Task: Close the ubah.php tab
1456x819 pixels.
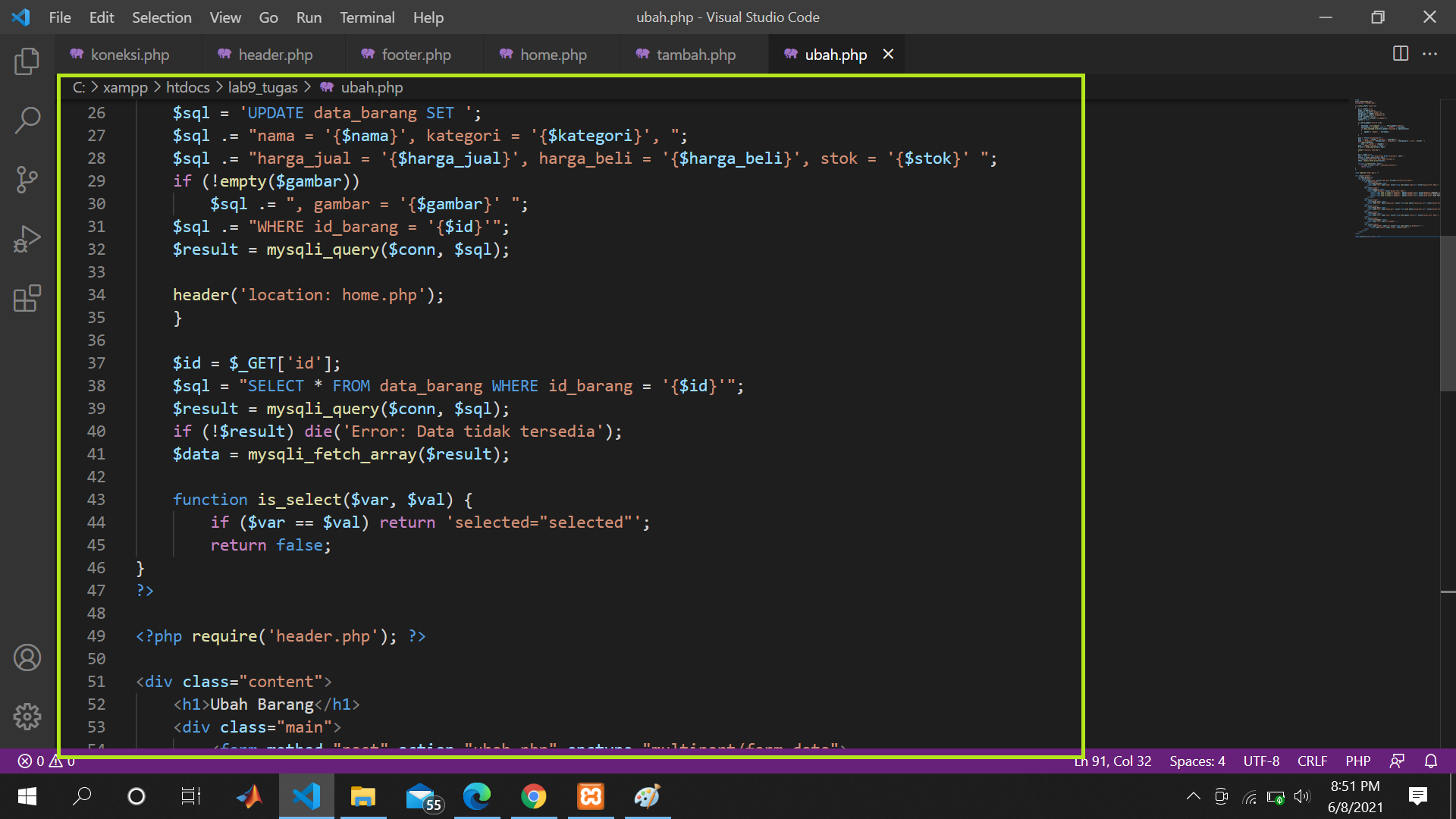Action: coord(888,55)
